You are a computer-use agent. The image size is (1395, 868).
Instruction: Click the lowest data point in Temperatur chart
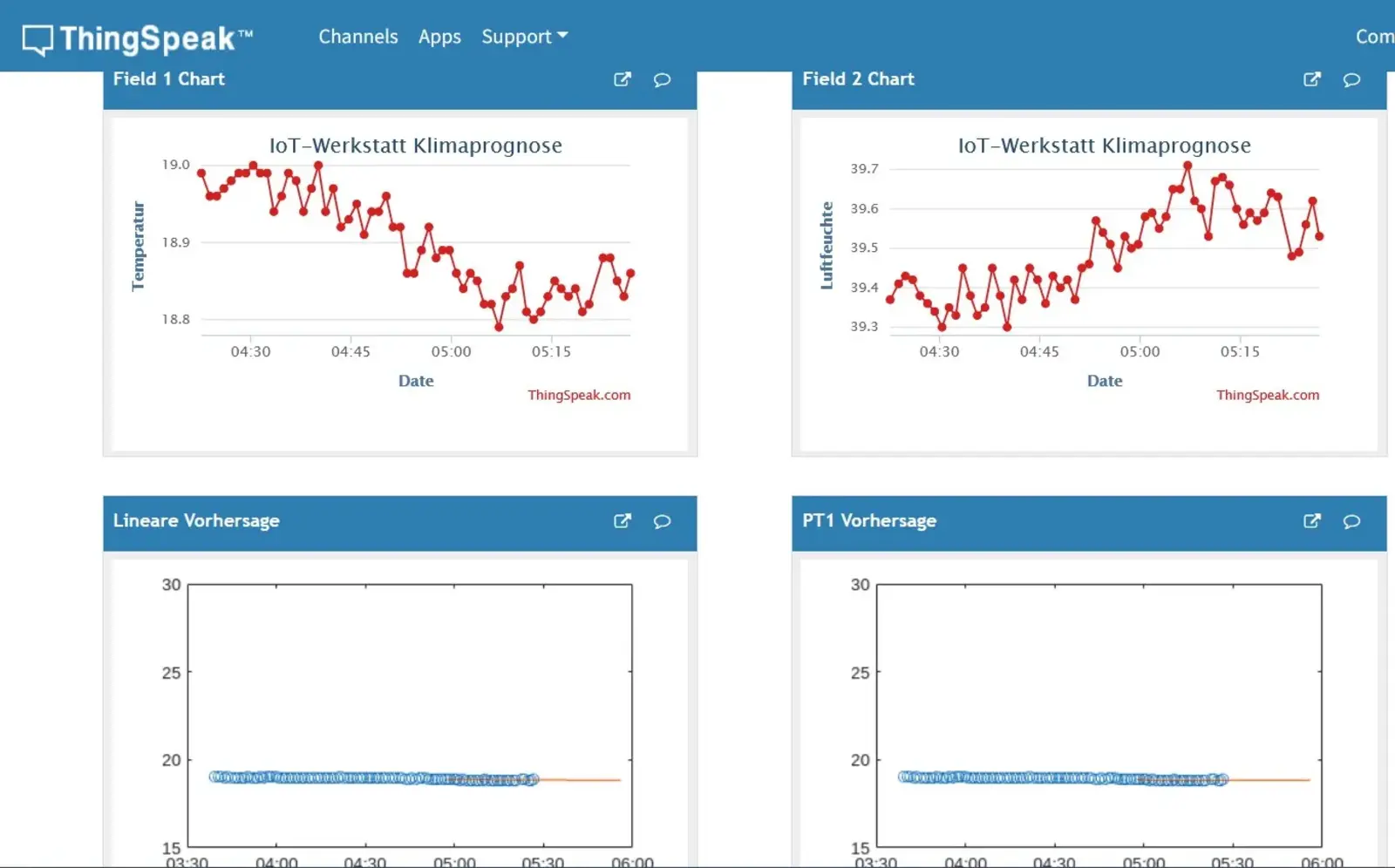click(499, 328)
